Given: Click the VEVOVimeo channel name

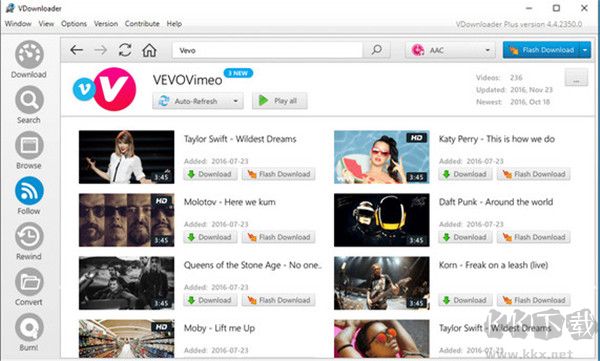Looking at the screenshot, I should [188, 80].
